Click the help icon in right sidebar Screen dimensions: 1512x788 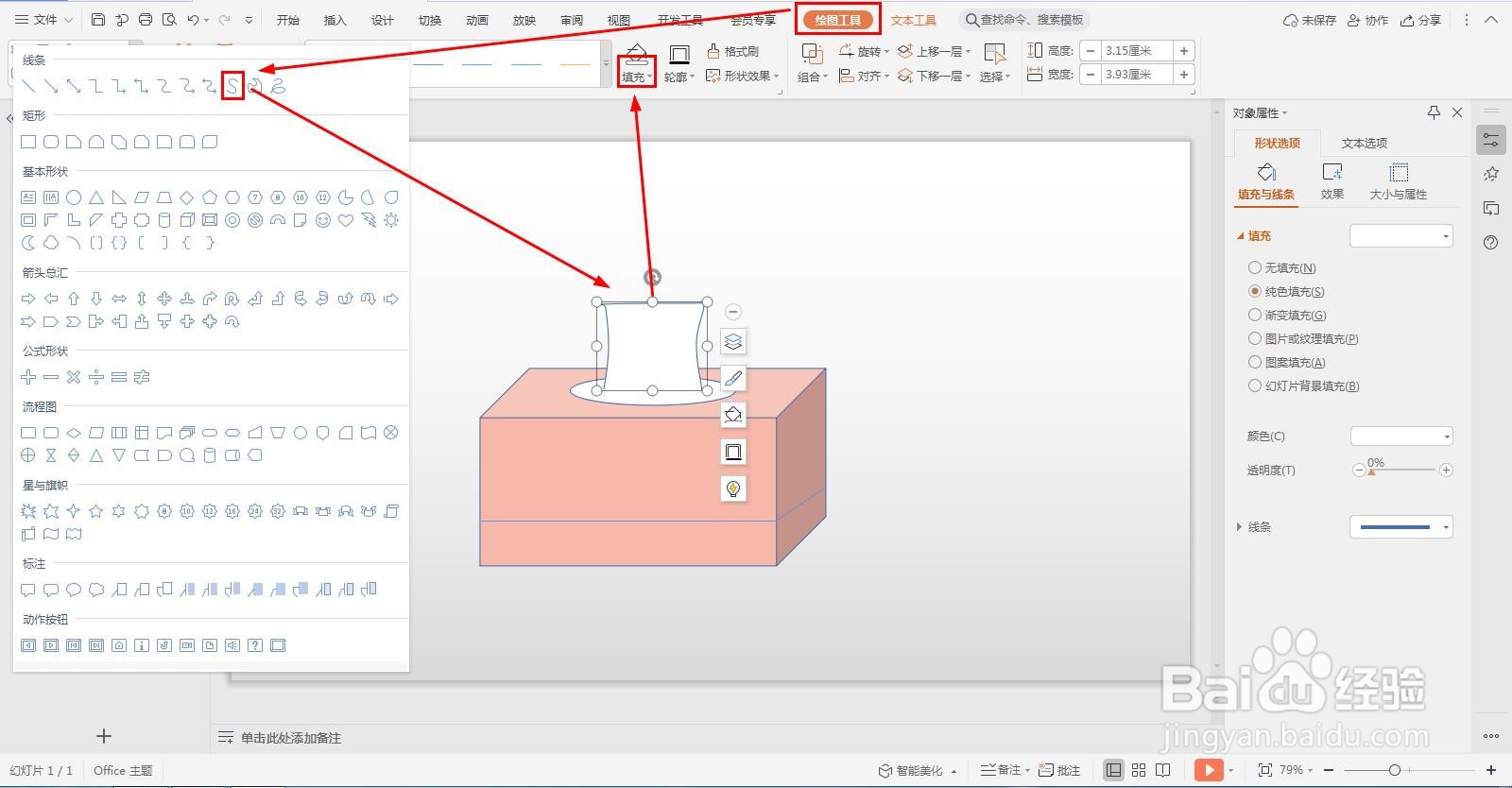(x=1491, y=243)
